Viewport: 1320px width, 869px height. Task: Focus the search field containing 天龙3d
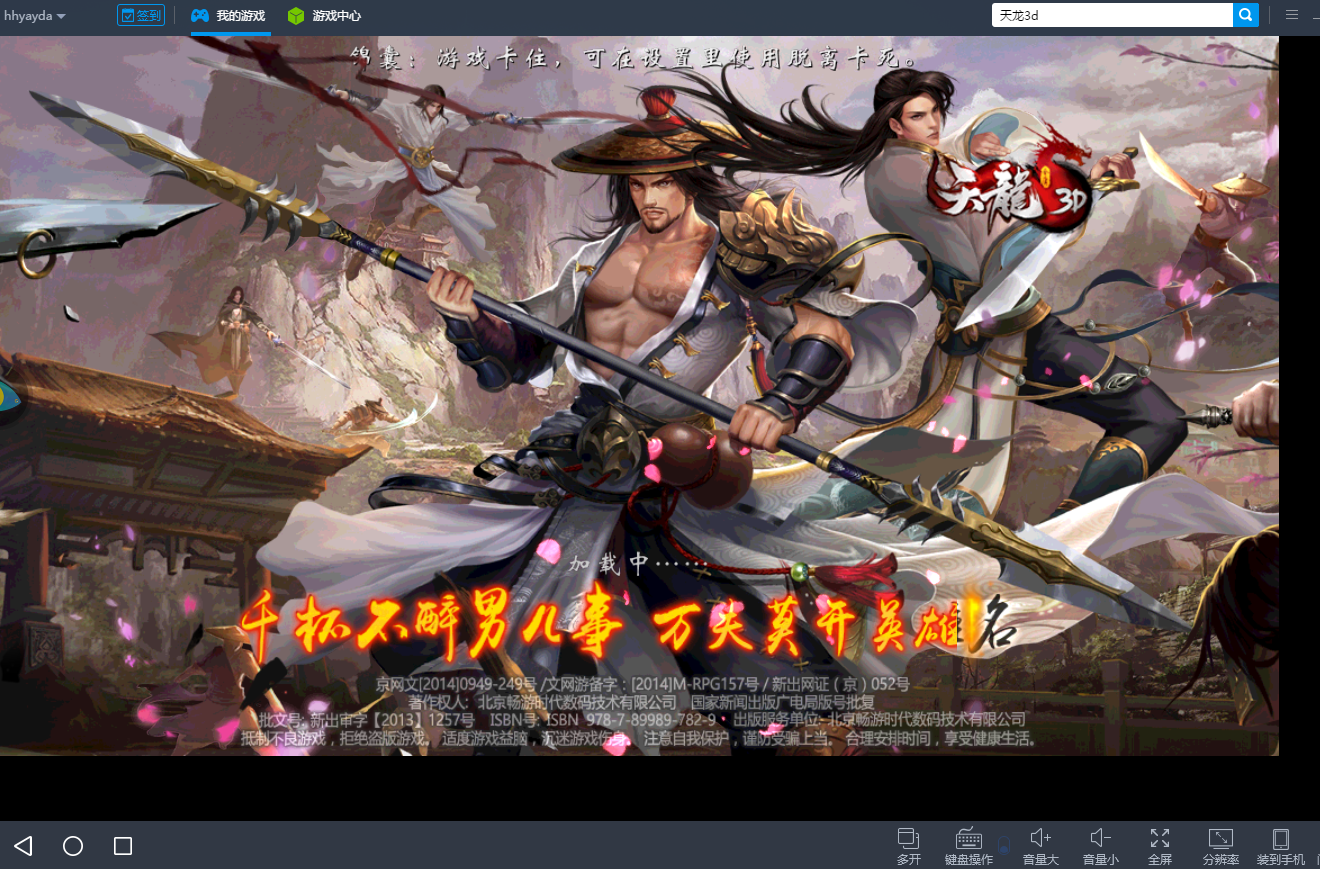(1112, 15)
